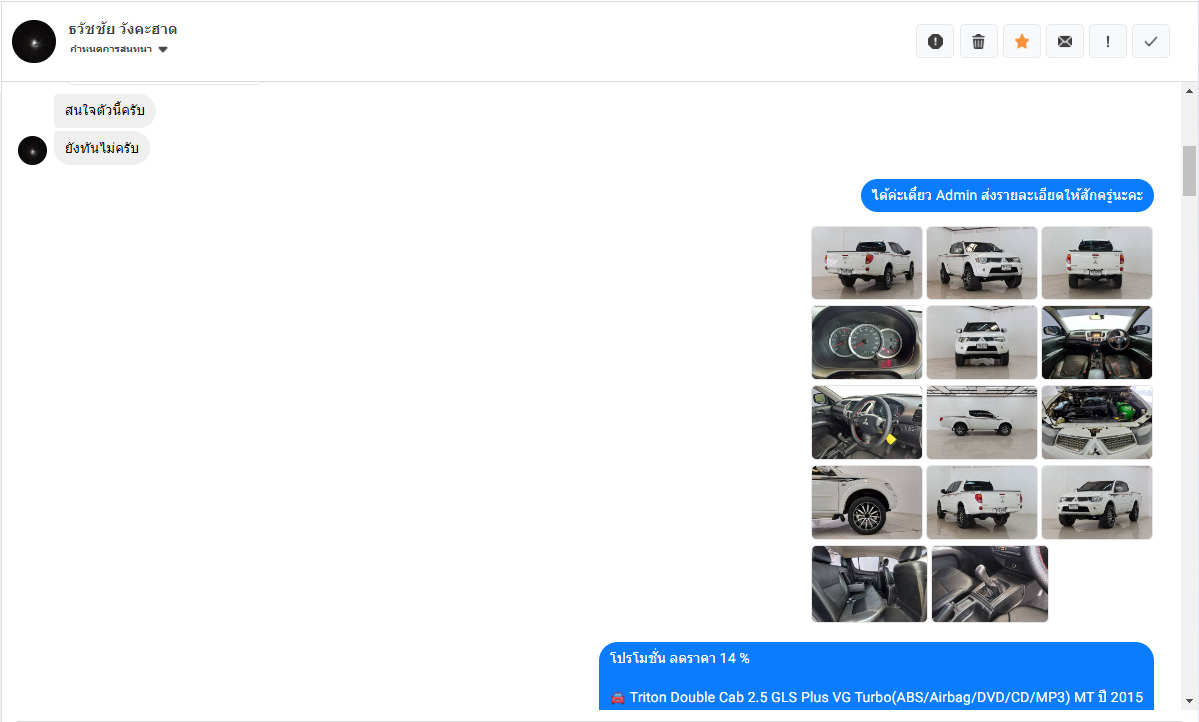Click the scrollbar down arrow
This screenshot has height=722, width=1199.
pyautogui.click(x=1189, y=701)
